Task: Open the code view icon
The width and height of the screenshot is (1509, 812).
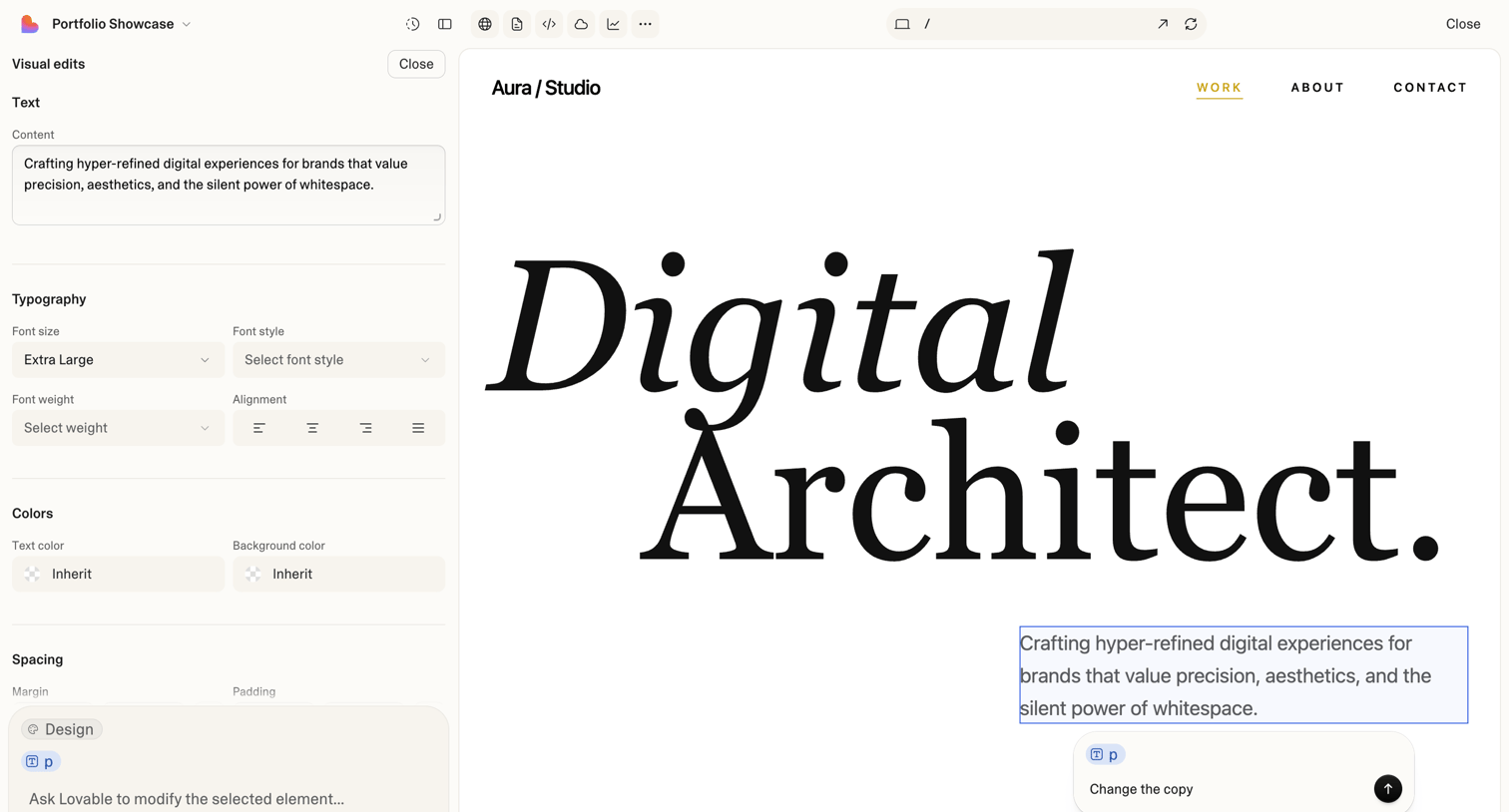Action: (x=549, y=24)
